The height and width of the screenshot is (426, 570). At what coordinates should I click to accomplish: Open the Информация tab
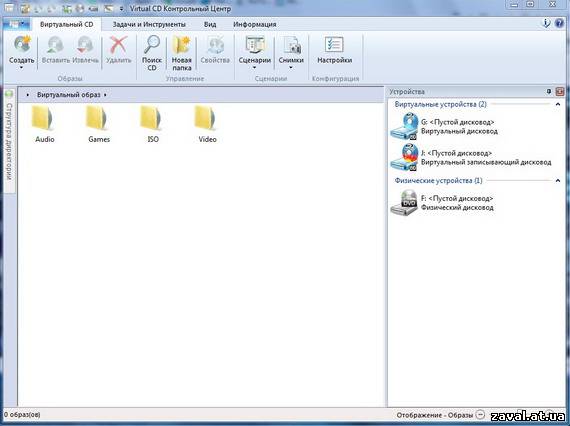[x=254, y=24]
